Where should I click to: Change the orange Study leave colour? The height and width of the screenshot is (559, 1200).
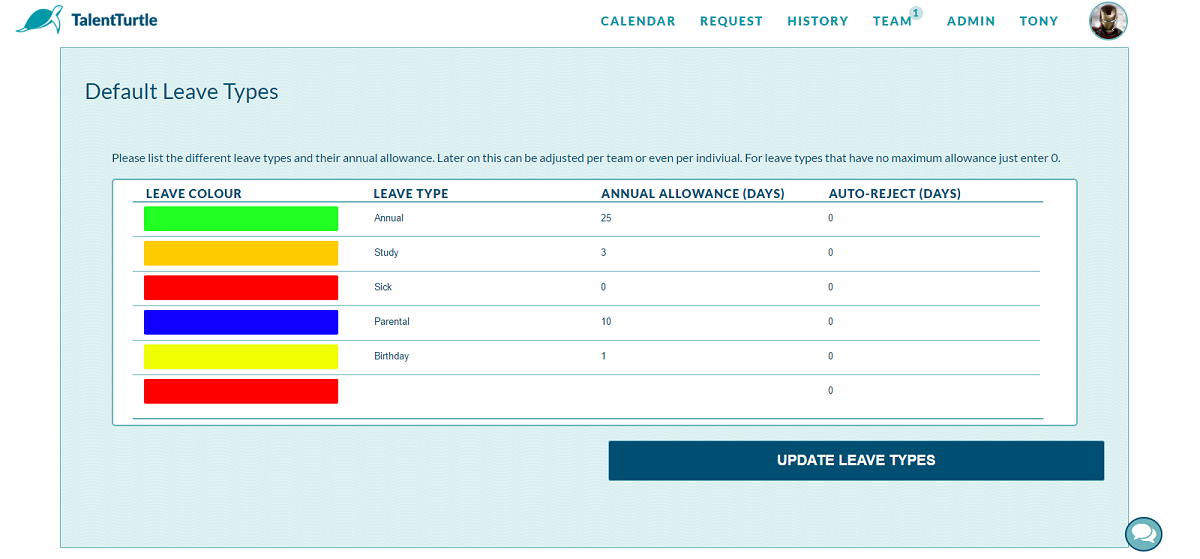click(x=241, y=253)
